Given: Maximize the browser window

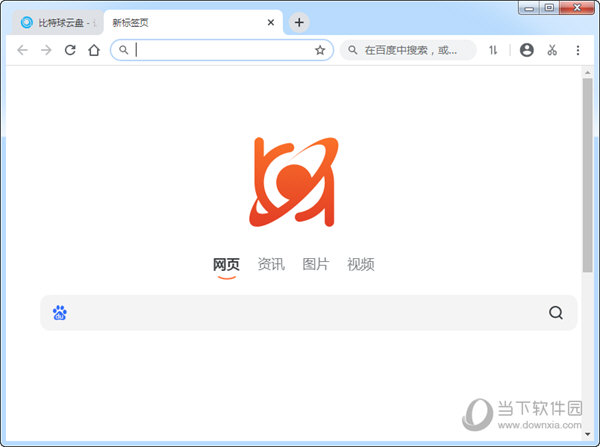Looking at the screenshot, I should tap(549, 8).
